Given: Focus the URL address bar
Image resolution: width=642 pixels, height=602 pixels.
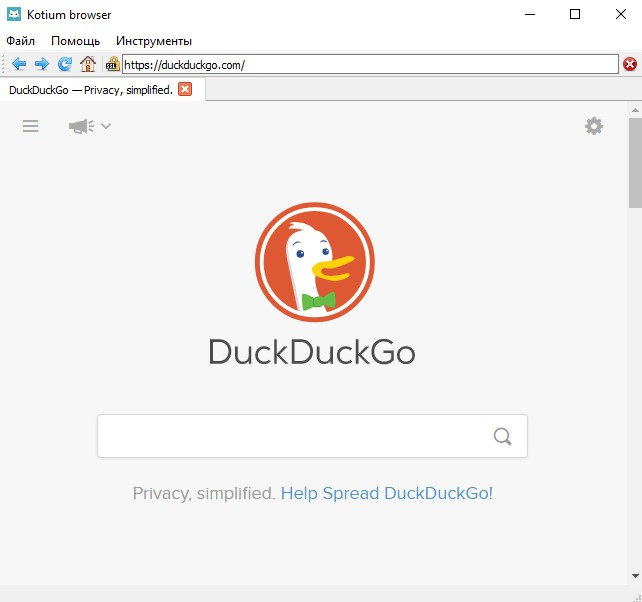Looking at the screenshot, I should click(x=370, y=64).
